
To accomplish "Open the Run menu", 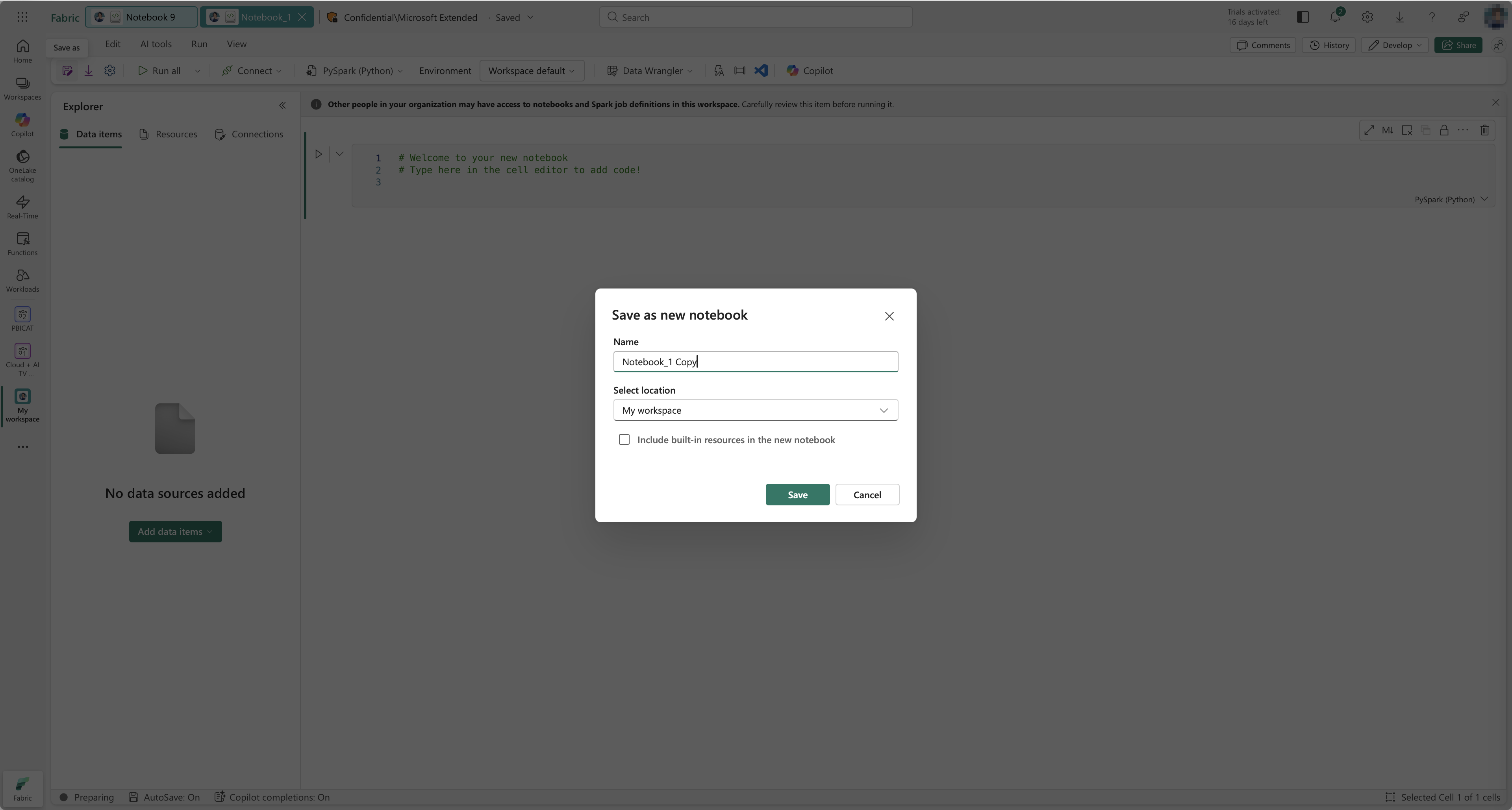I will [199, 44].
